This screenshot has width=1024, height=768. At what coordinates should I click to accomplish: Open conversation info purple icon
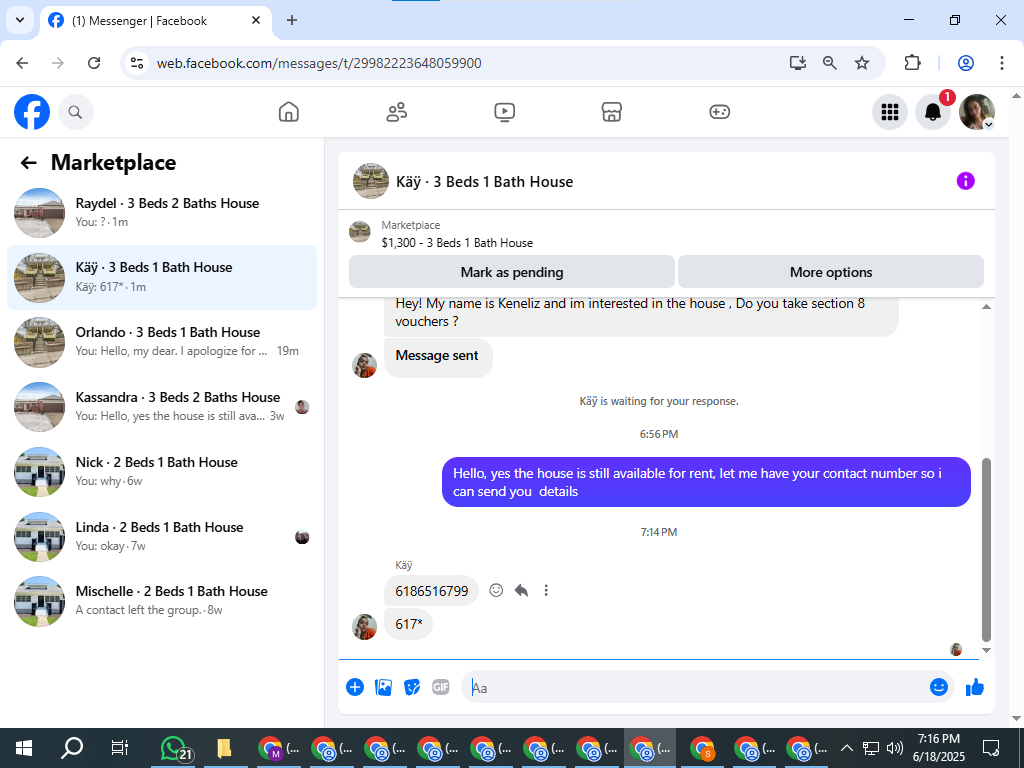[965, 181]
